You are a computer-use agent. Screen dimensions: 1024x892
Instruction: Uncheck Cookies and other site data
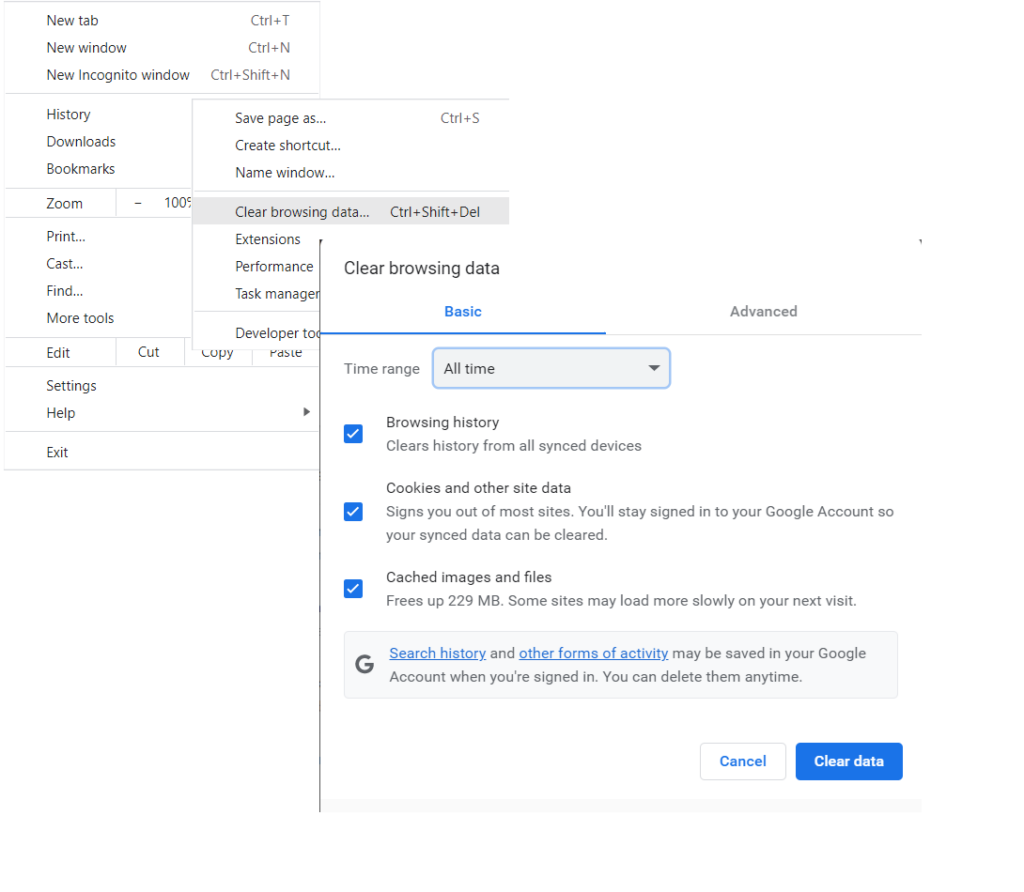point(353,511)
